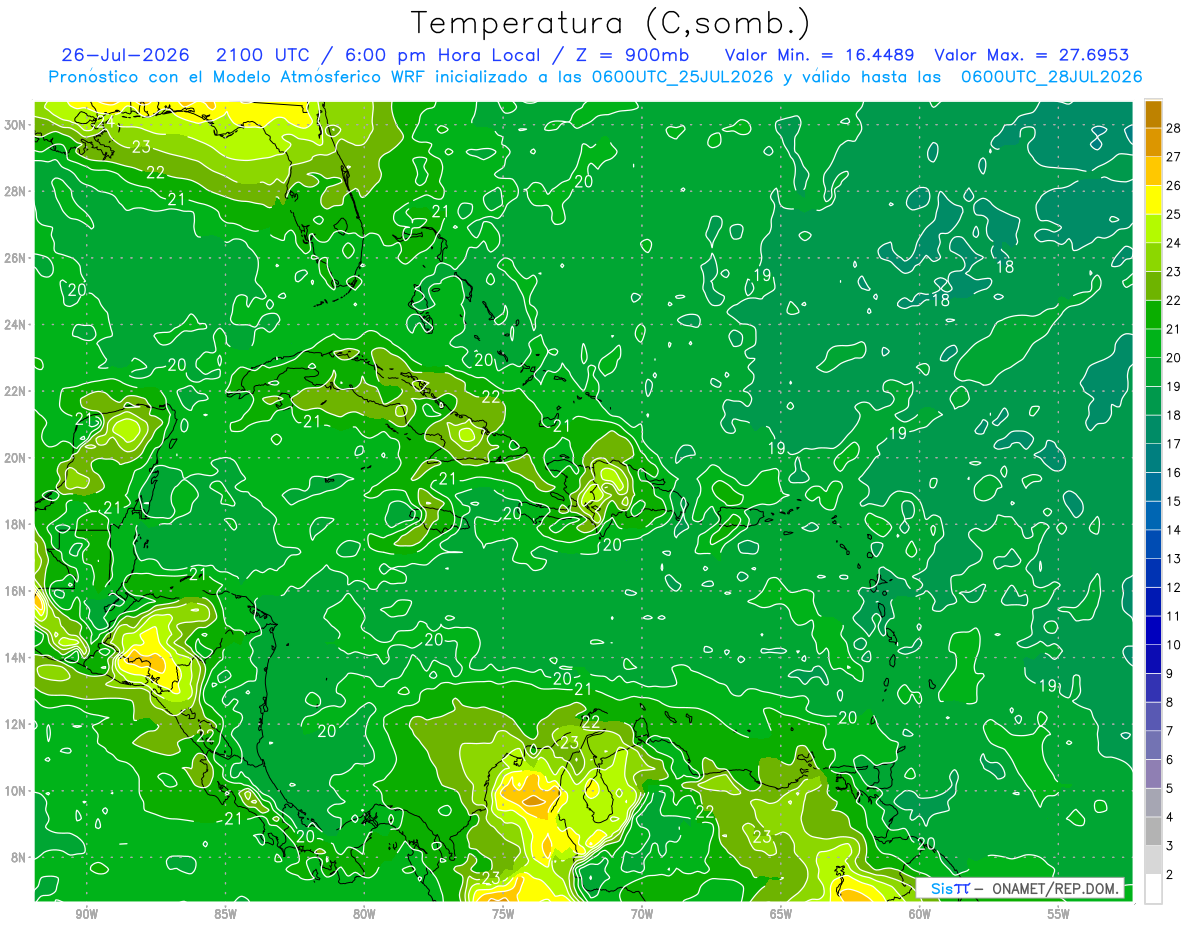Viewport: 1200px width, 927px height.
Task: Click the '10N' latitude axis label
Action: (16, 791)
